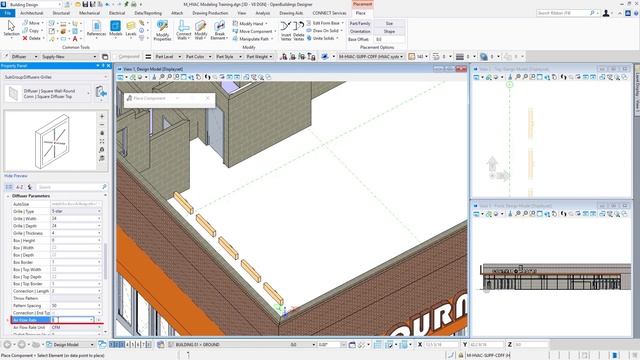The height and width of the screenshot is (360, 640).
Task: Click the Manipulate Path tool
Action: pos(252,38)
